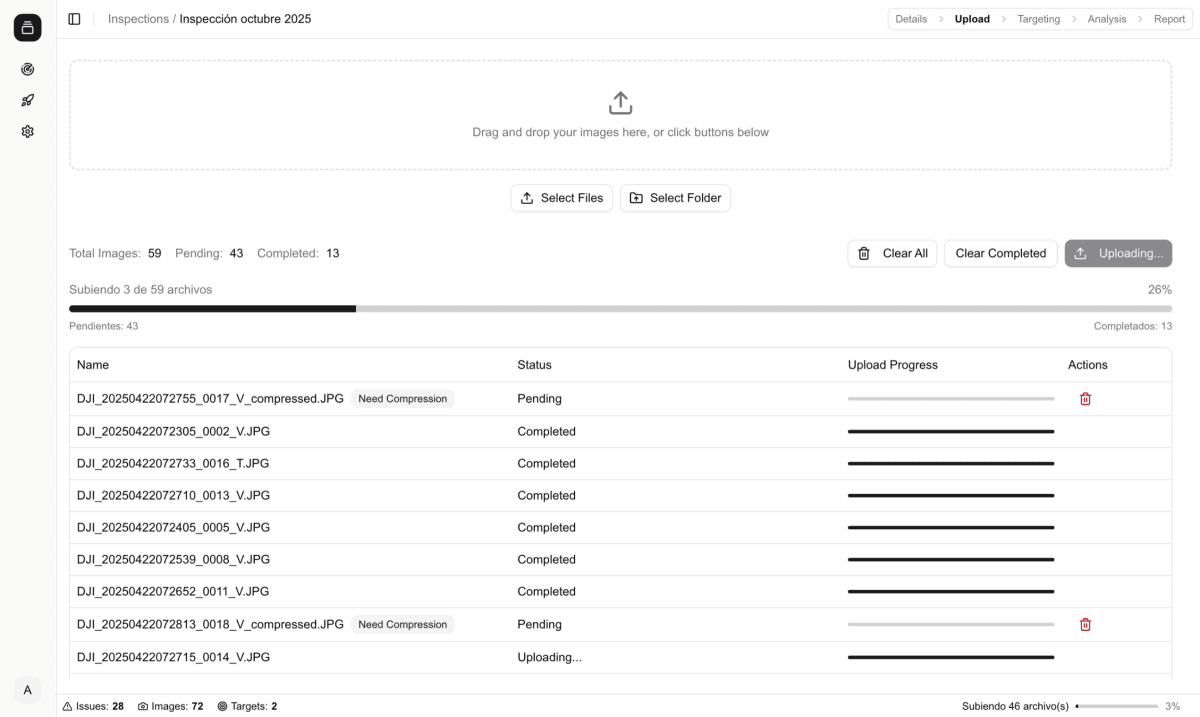The image size is (1200, 717).
Task: Click the app logo icon in sidebar
Action: 28,28
